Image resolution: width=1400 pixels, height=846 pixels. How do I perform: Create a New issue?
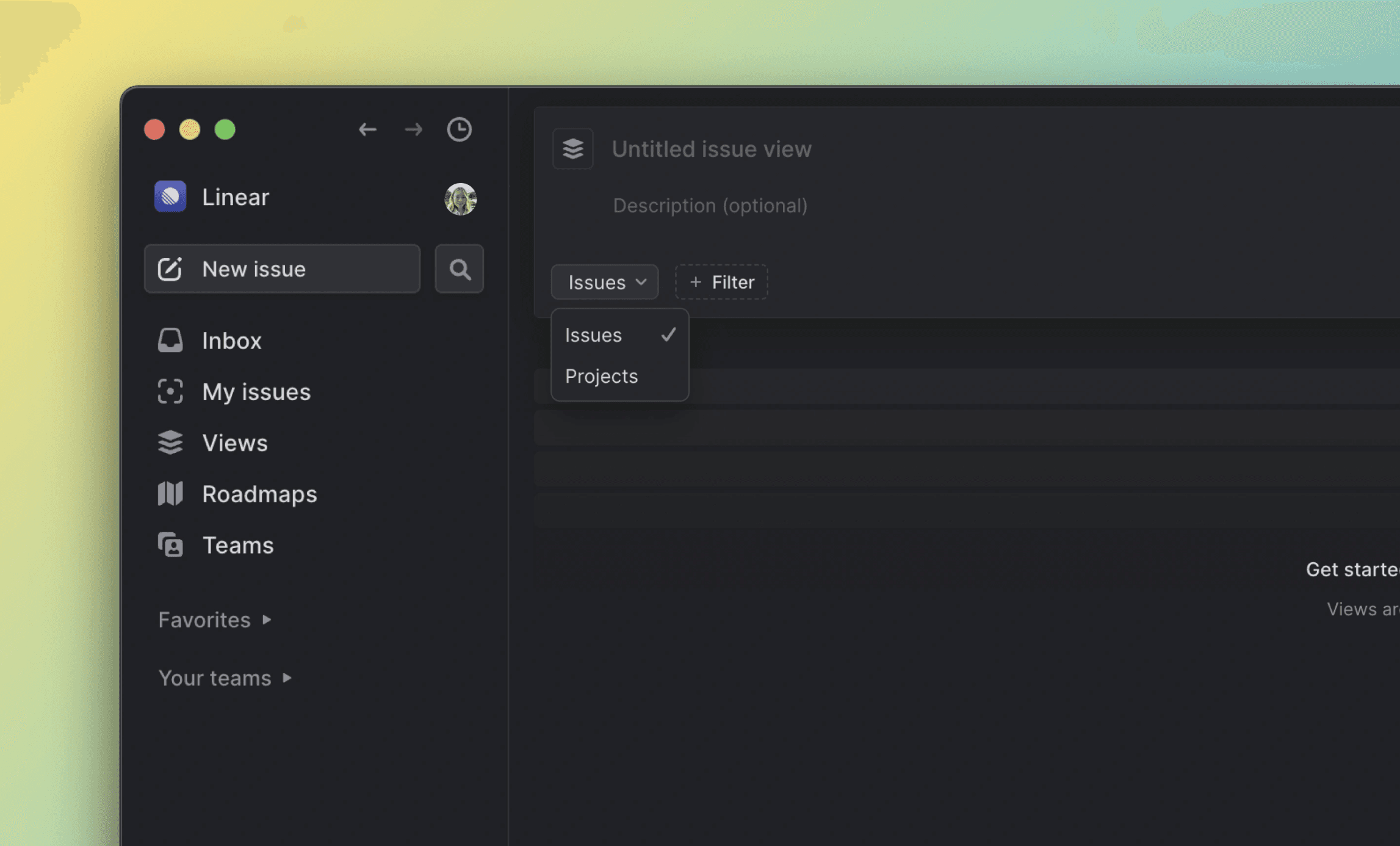pos(282,269)
